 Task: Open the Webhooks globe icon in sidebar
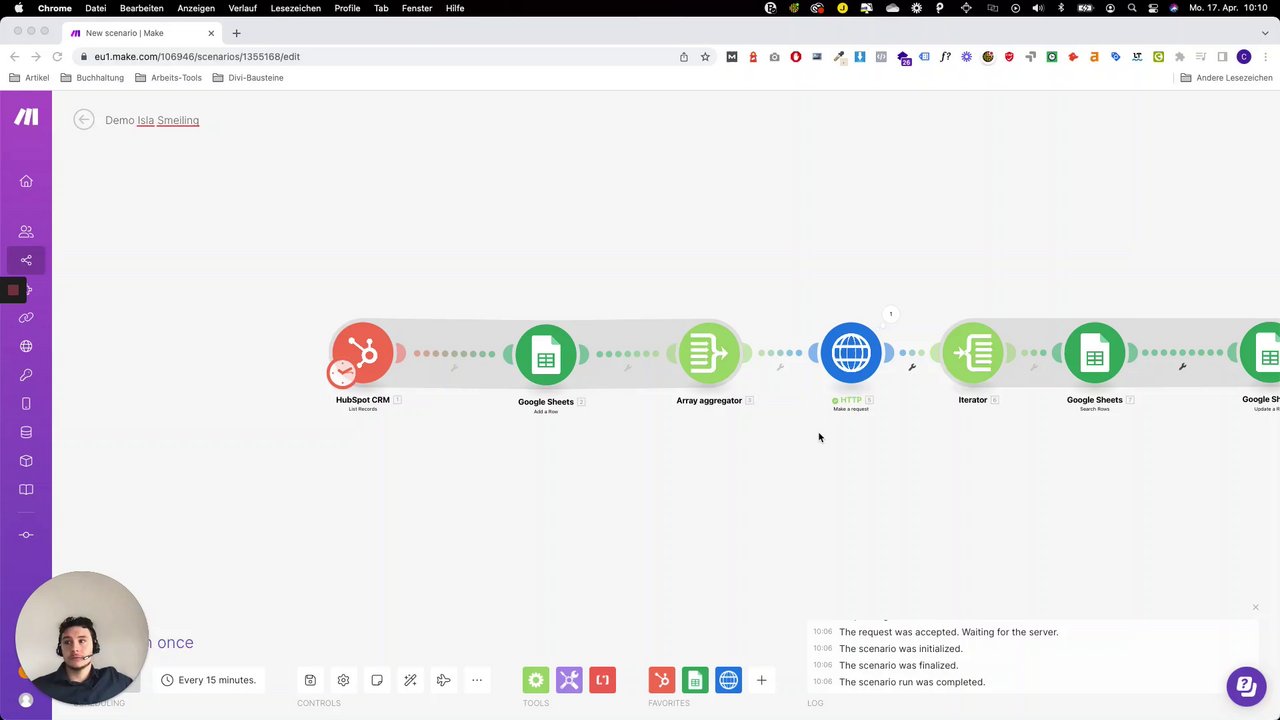pos(26,346)
